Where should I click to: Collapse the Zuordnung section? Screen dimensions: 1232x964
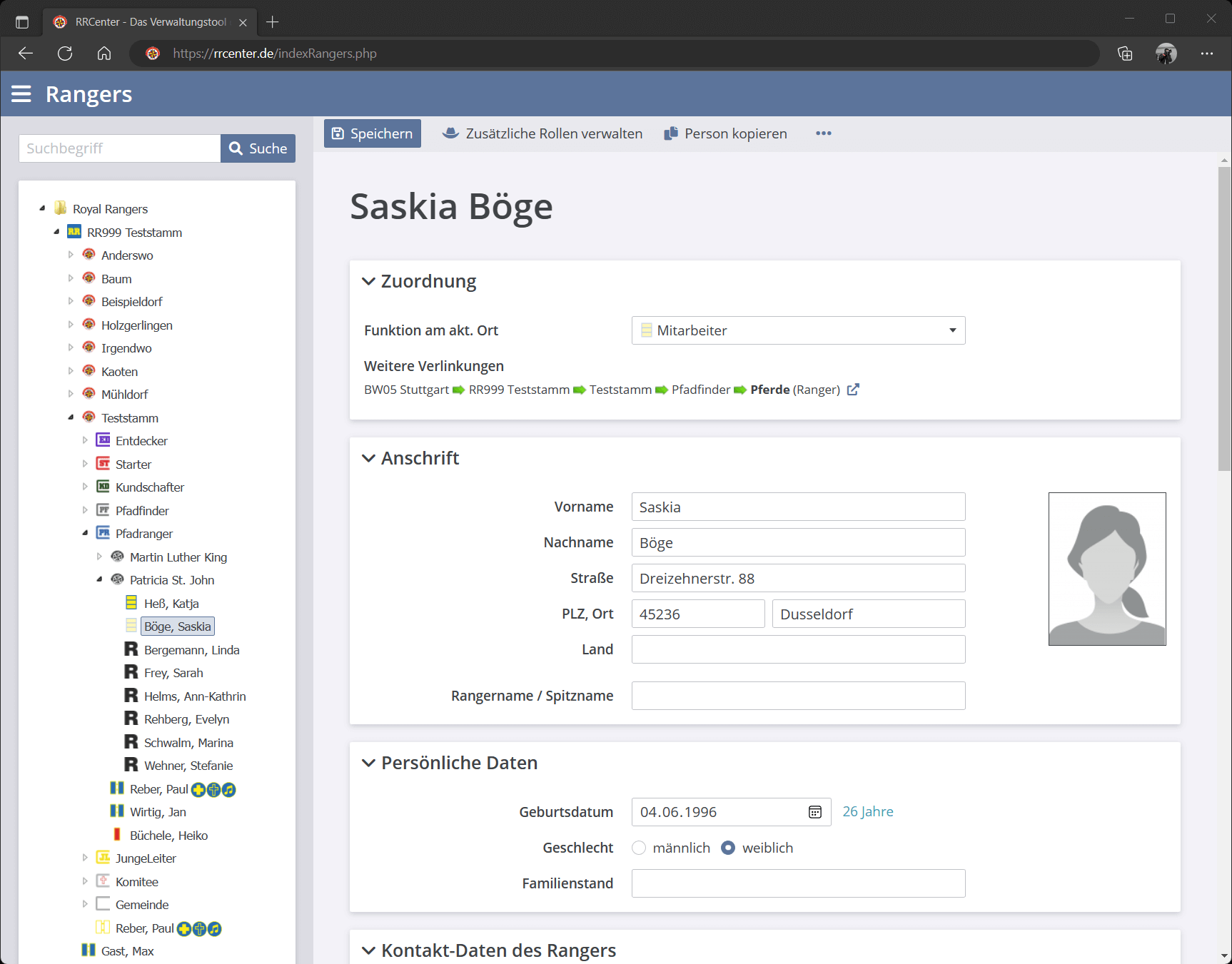368,281
